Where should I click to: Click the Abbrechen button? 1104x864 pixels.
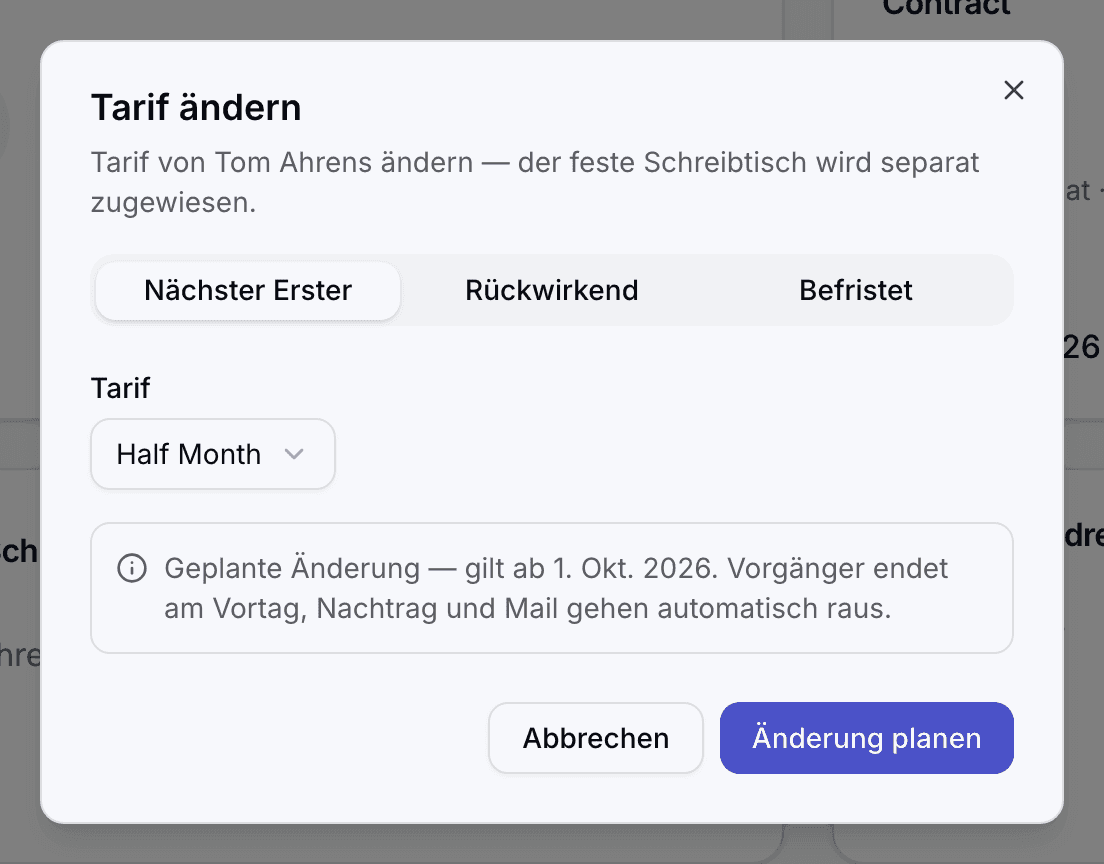596,738
